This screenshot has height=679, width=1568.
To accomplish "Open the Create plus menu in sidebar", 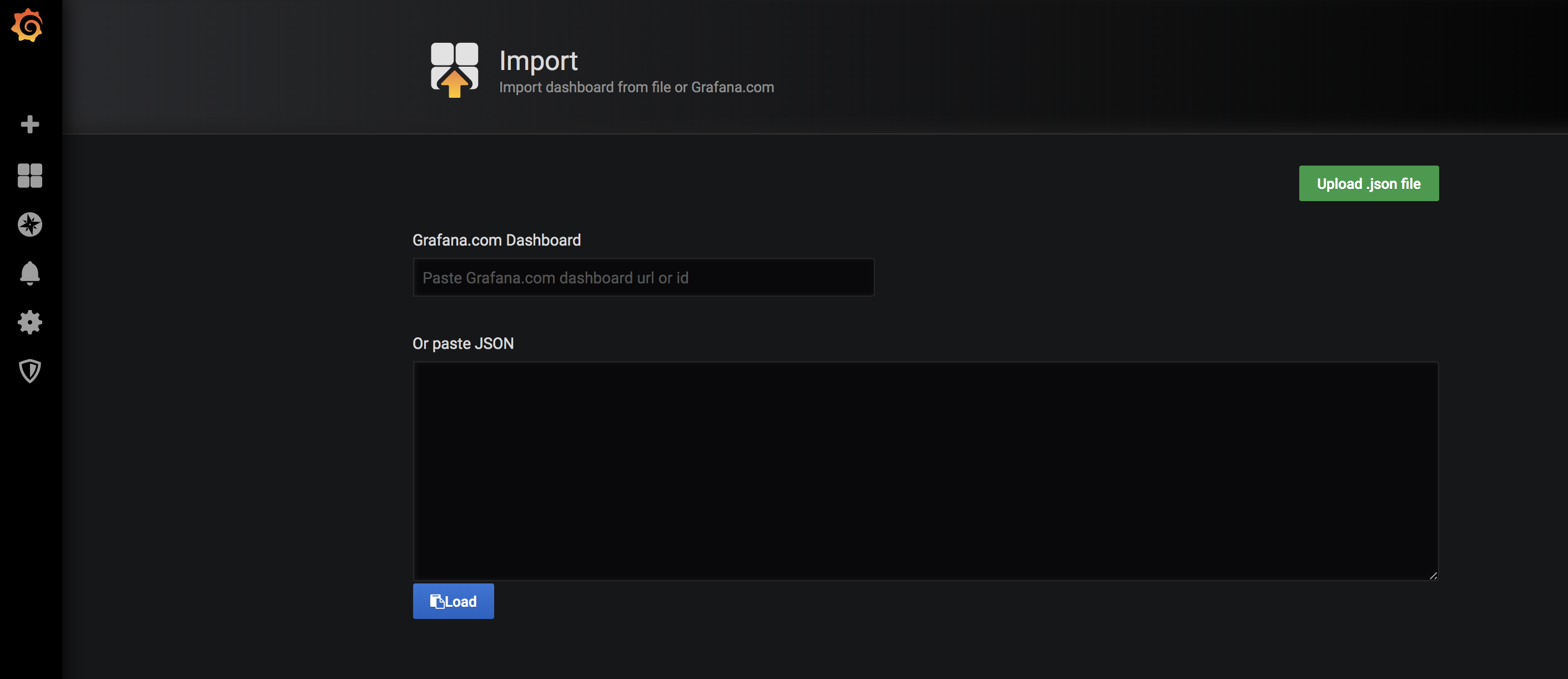I will coord(29,124).
